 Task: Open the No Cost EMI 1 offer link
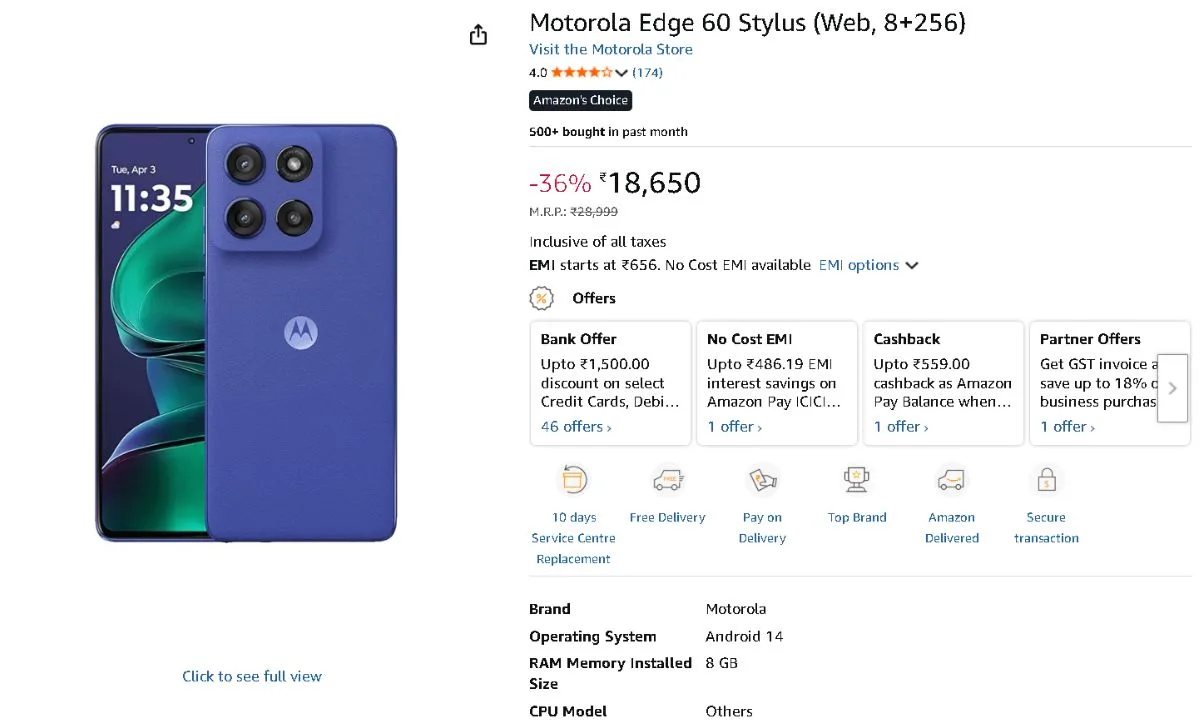[734, 427]
